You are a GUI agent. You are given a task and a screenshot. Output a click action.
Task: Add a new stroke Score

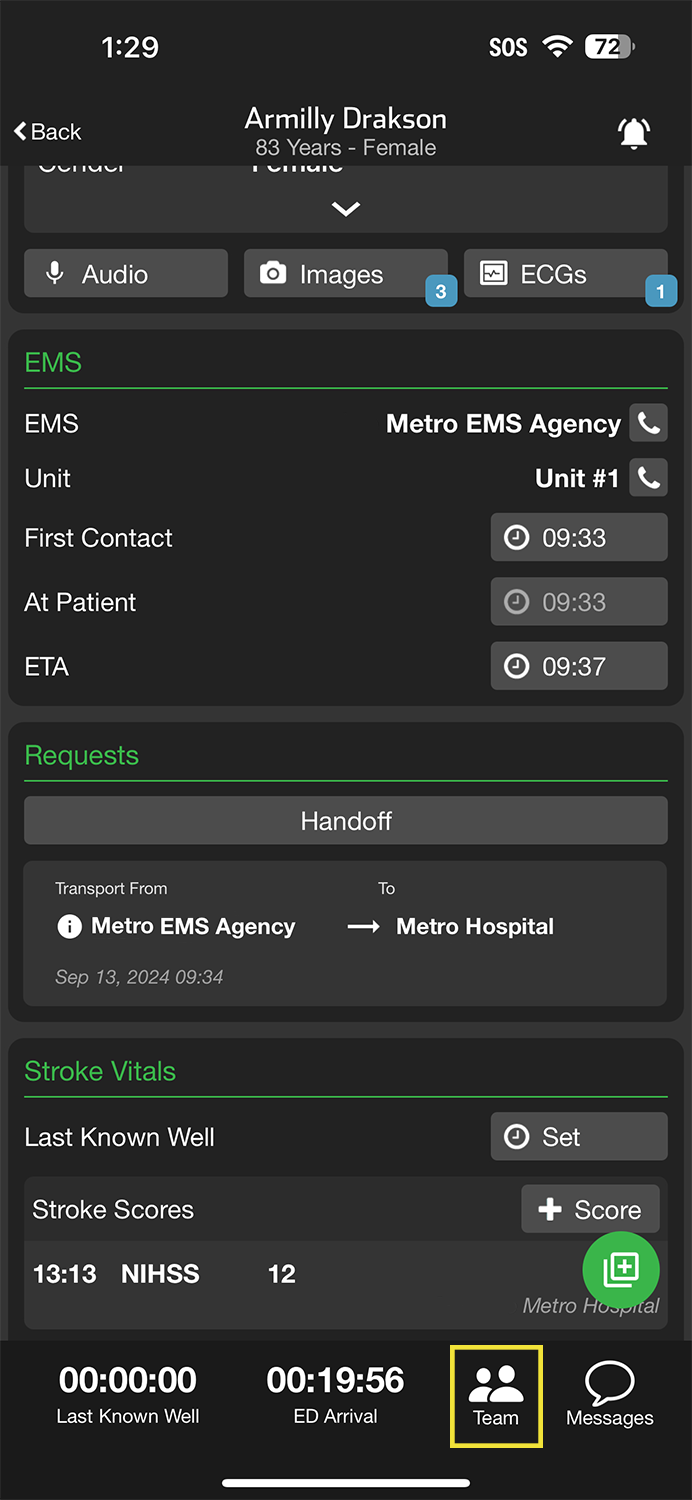click(x=590, y=1210)
